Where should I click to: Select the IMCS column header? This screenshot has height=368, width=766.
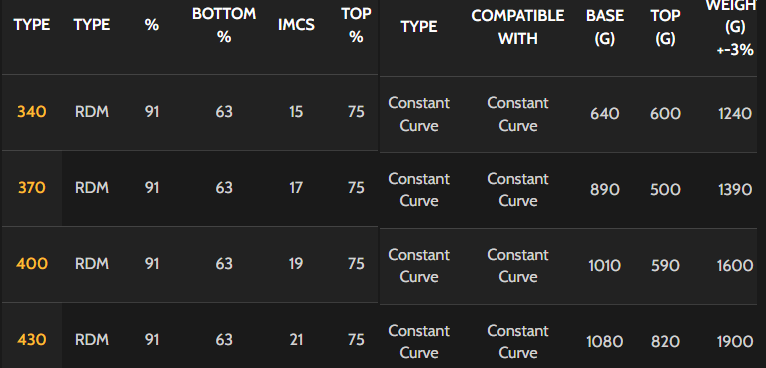(296, 25)
